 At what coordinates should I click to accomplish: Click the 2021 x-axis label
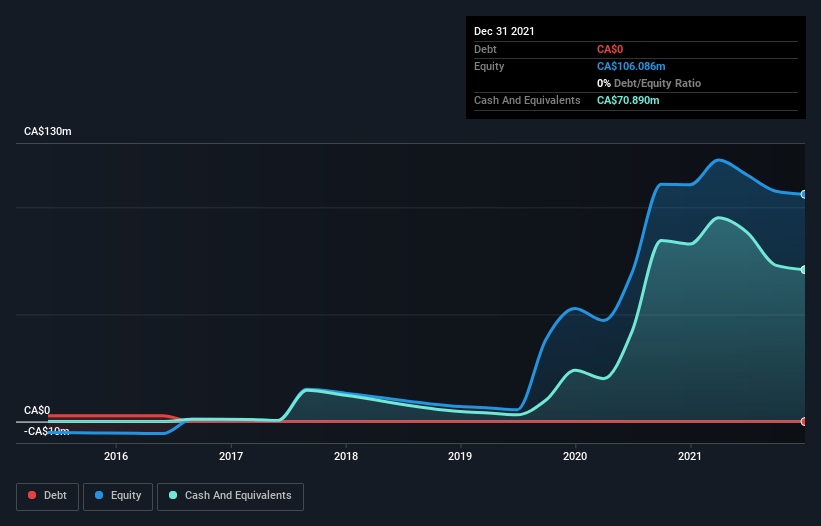click(690, 456)
